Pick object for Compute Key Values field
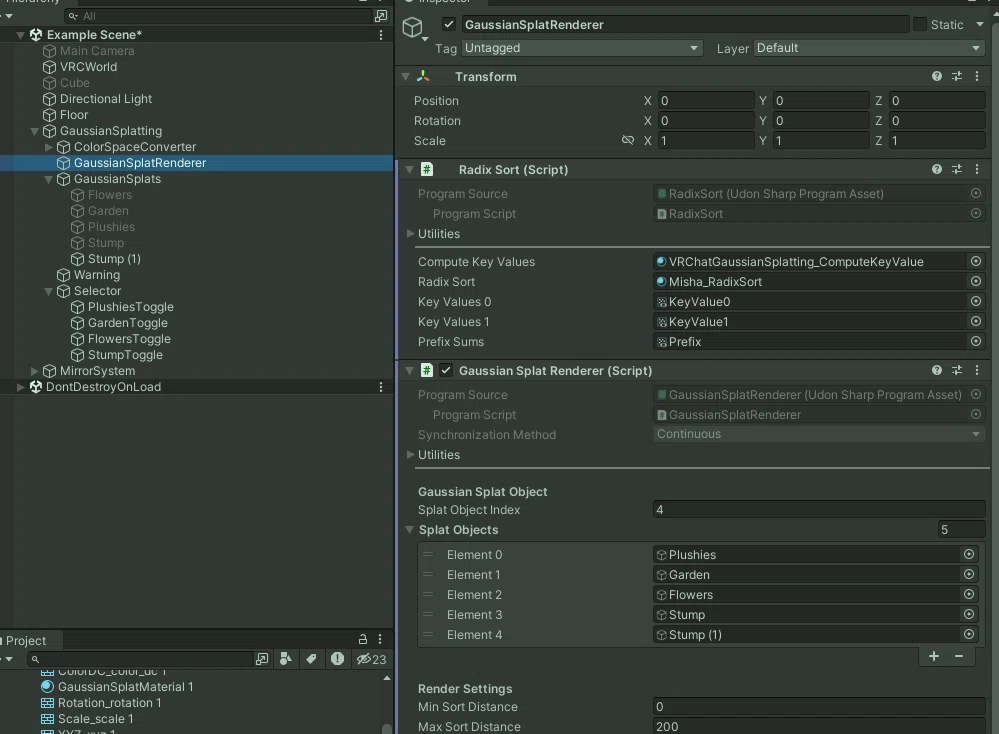Viewport: 999px width, 734px height. [x=975, y=261]
